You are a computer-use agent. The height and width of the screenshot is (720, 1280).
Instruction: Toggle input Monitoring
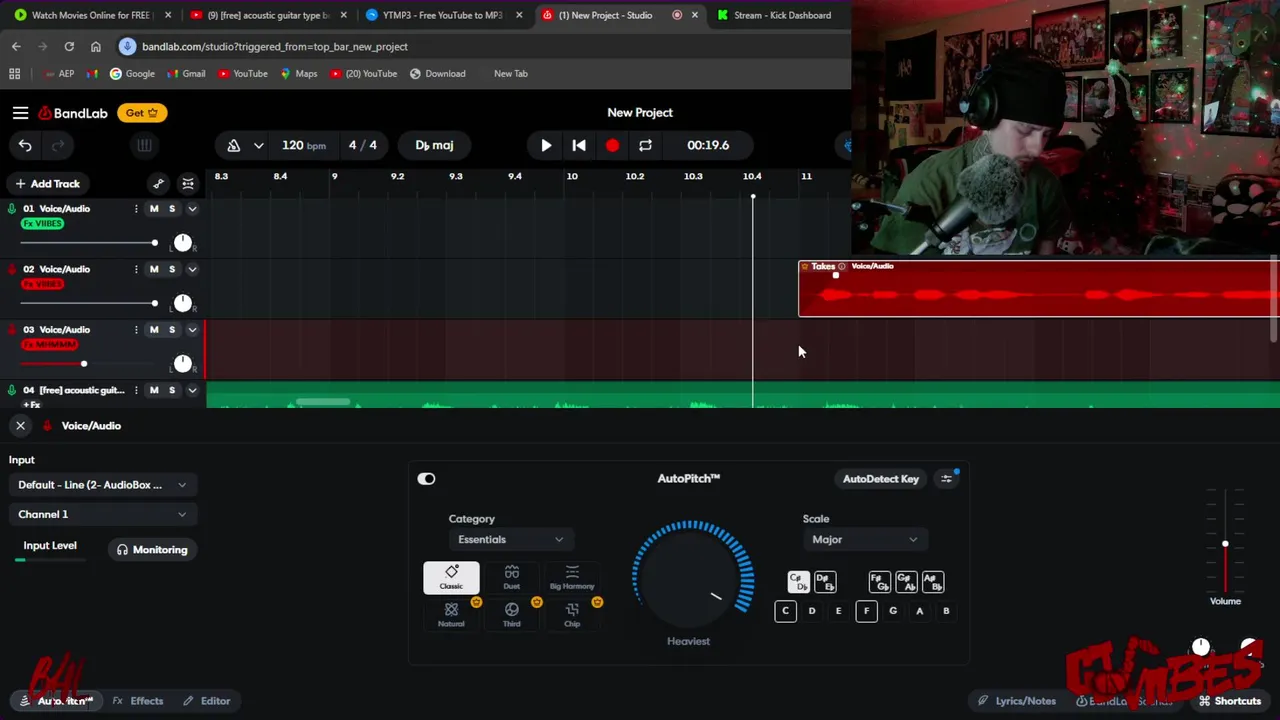[152, 550]
